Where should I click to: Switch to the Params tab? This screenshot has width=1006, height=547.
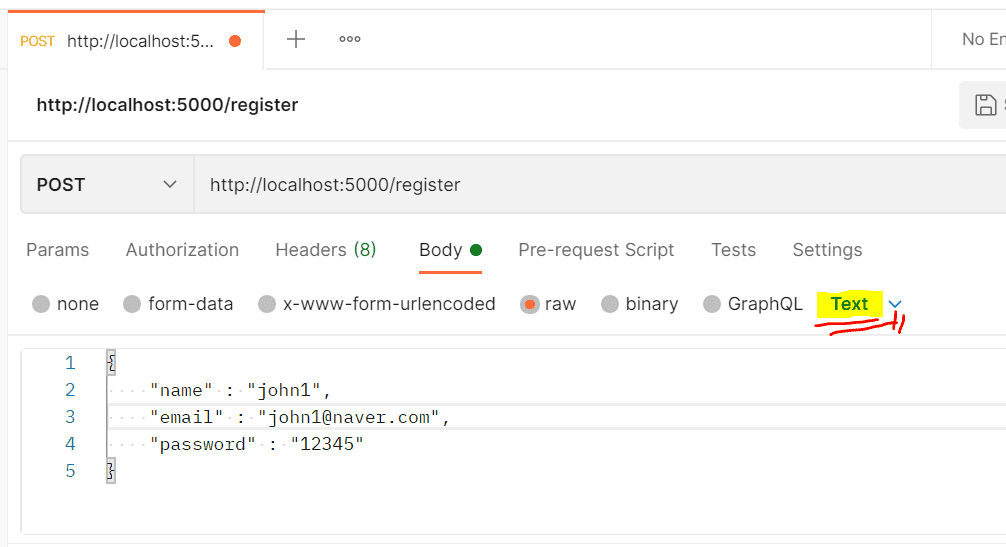(58, 249)
